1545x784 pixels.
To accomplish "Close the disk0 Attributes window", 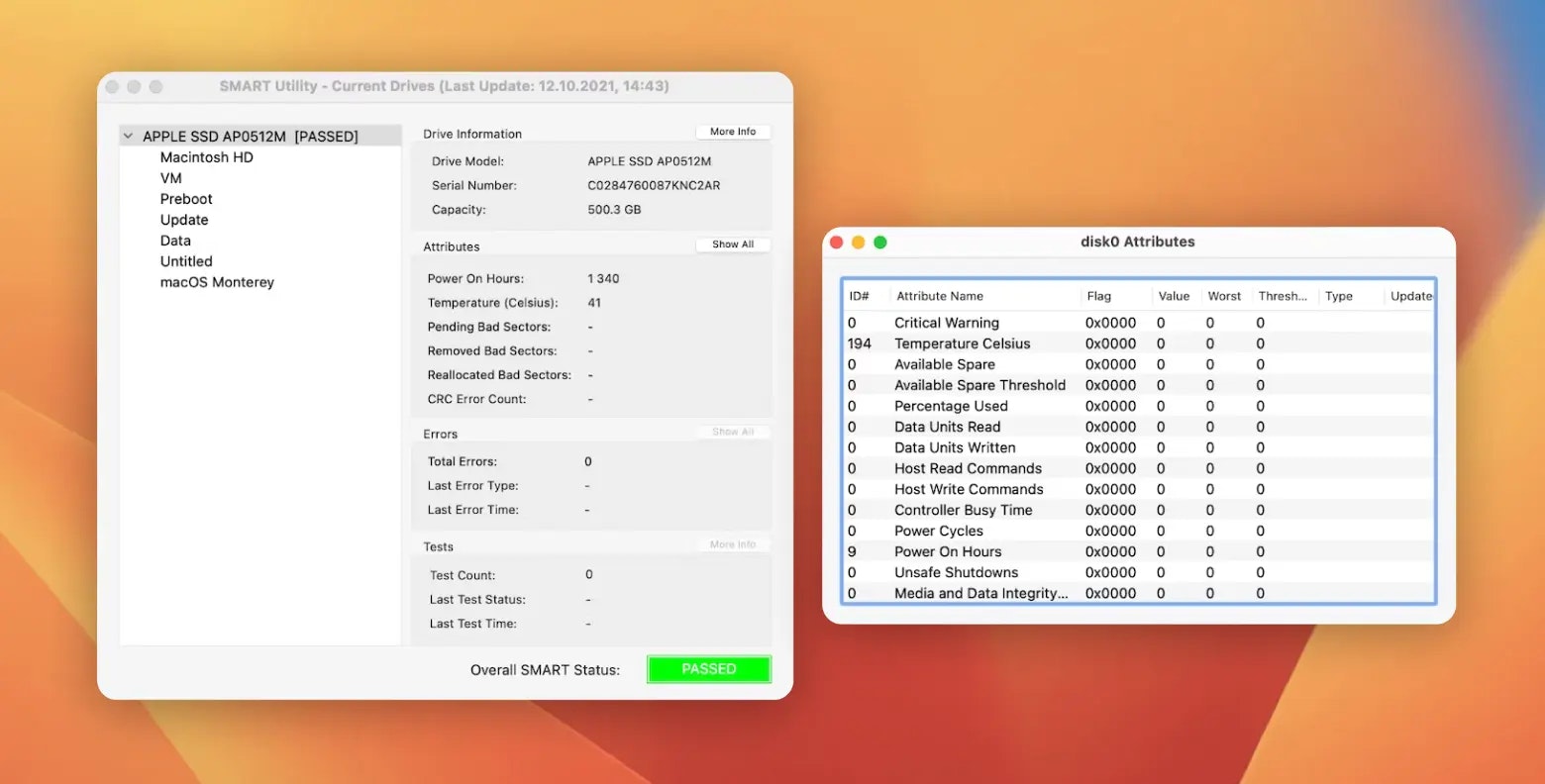I will click(837, 243).
